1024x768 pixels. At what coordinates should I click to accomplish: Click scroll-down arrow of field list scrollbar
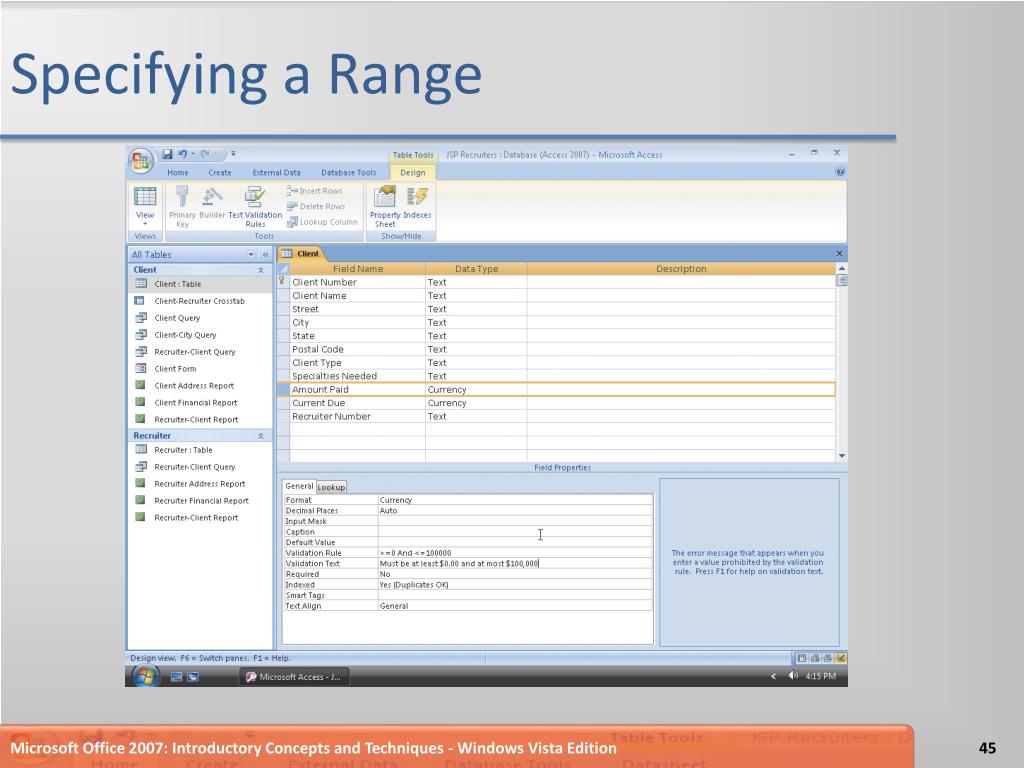click(x=842, y=456)
